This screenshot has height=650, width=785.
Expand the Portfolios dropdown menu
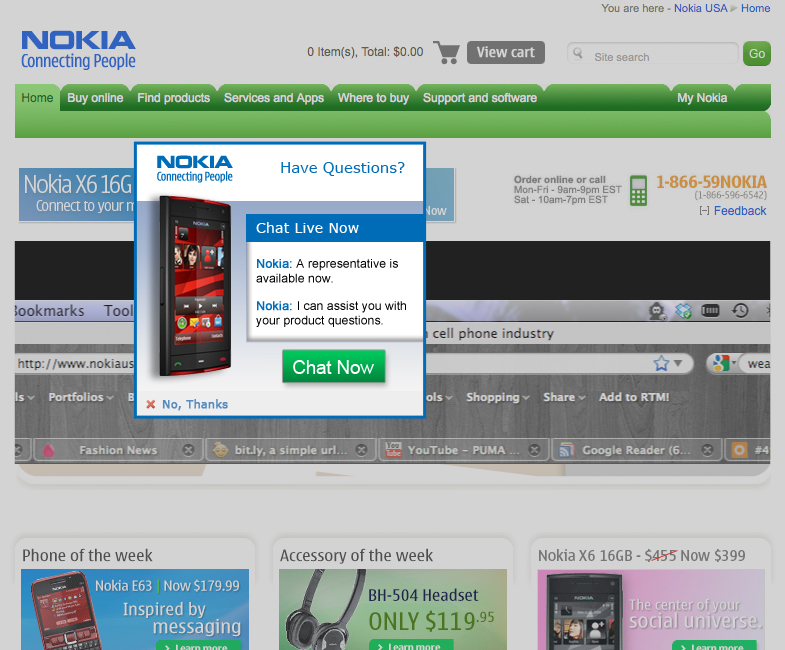pyautogui.click(x=82, y=397)
